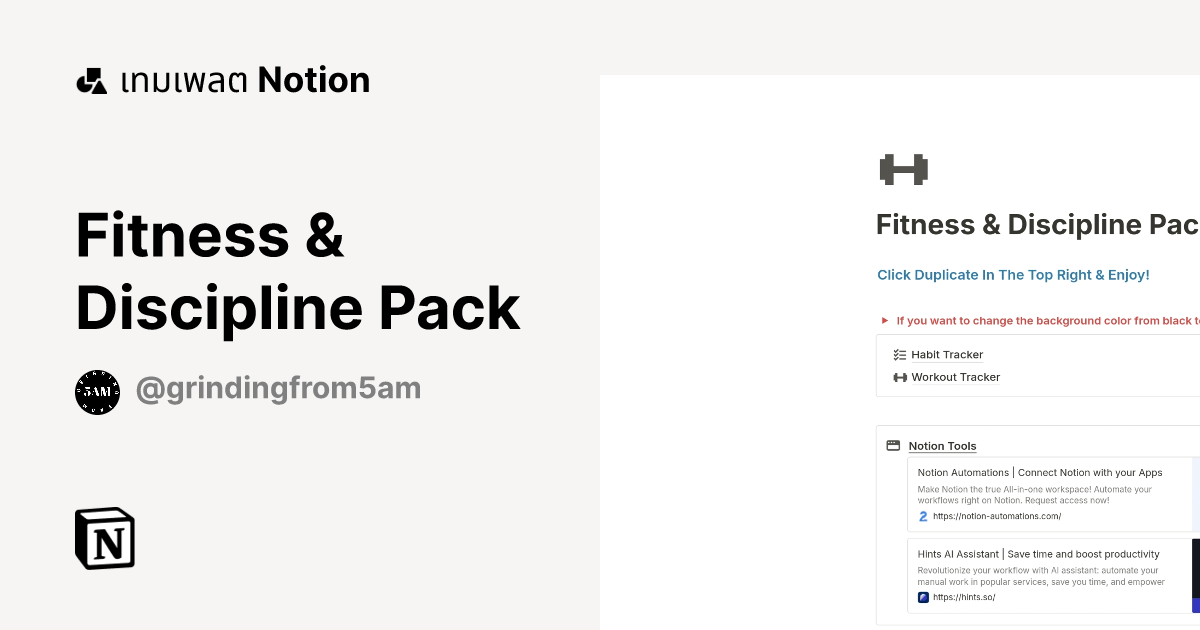Click the Notion Automations favicon

pyautogui.click(x=923, y=516)
